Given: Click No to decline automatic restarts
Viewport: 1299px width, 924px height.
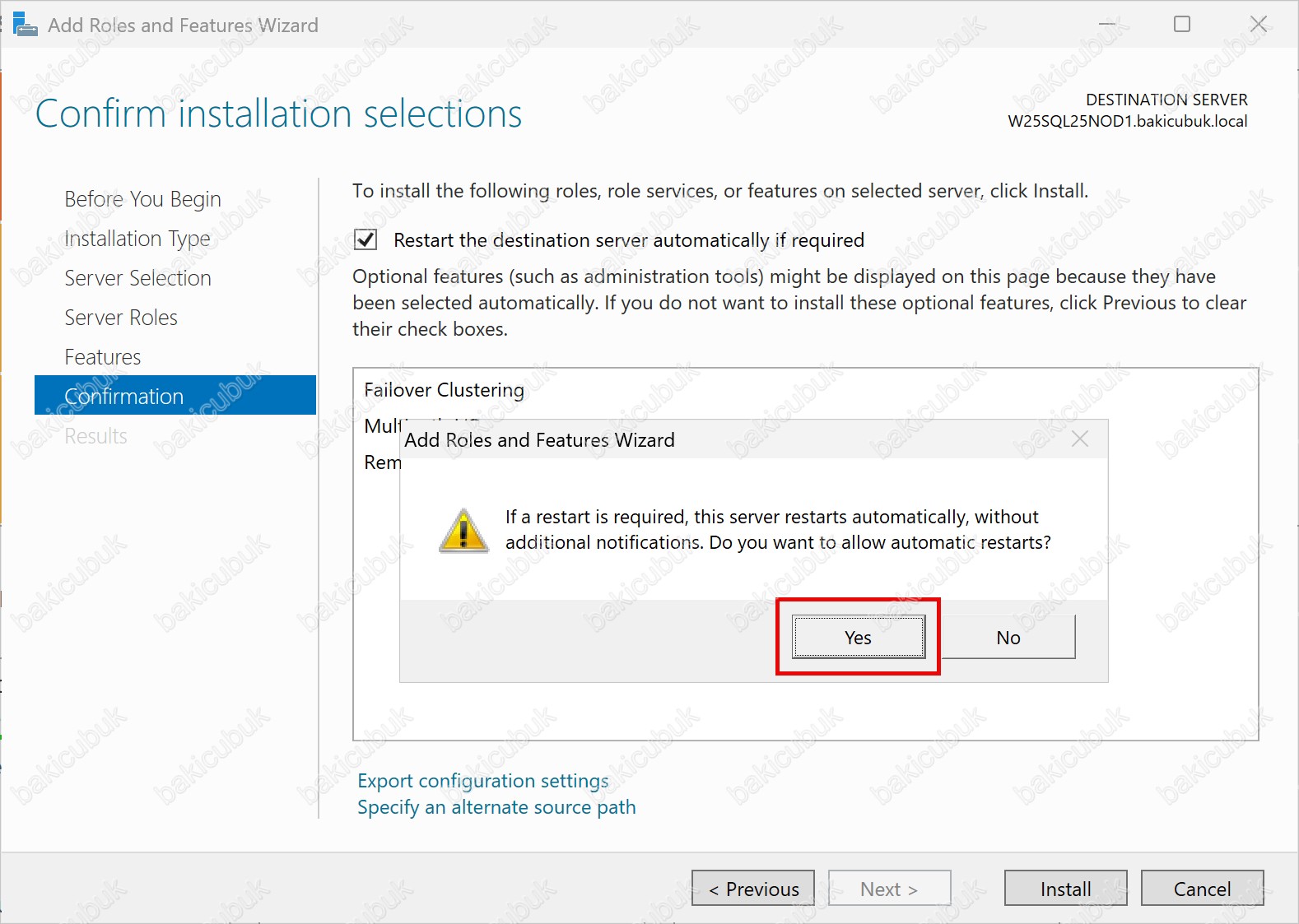Looking at the screenshot, I should 1008,638.
